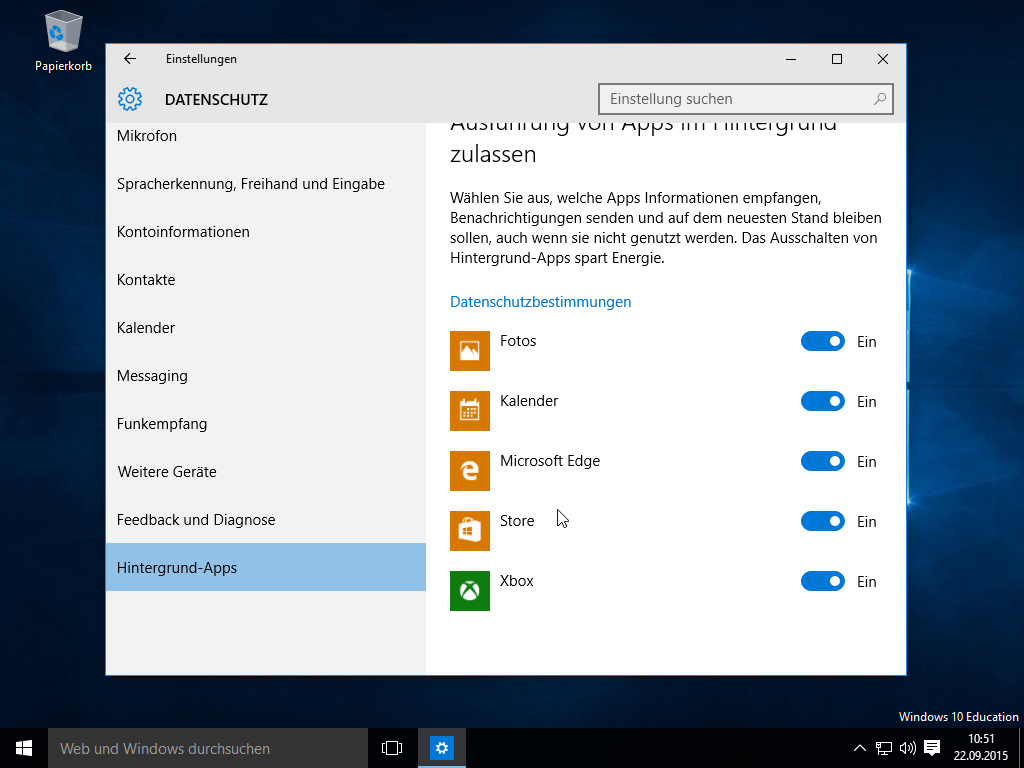Open the Papierkorb recycle bin icon
The image size is (1024, 768).
(x=63, y=40)
